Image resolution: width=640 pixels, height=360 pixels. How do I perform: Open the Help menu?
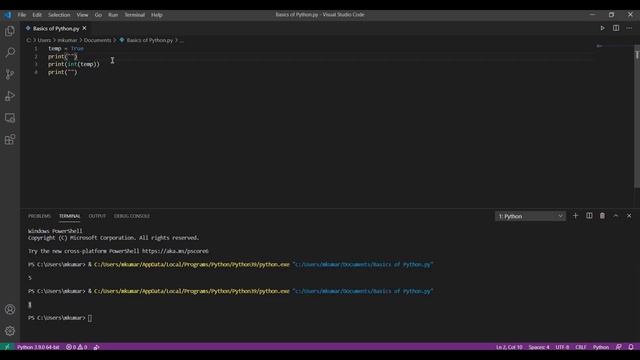point(157,15)
